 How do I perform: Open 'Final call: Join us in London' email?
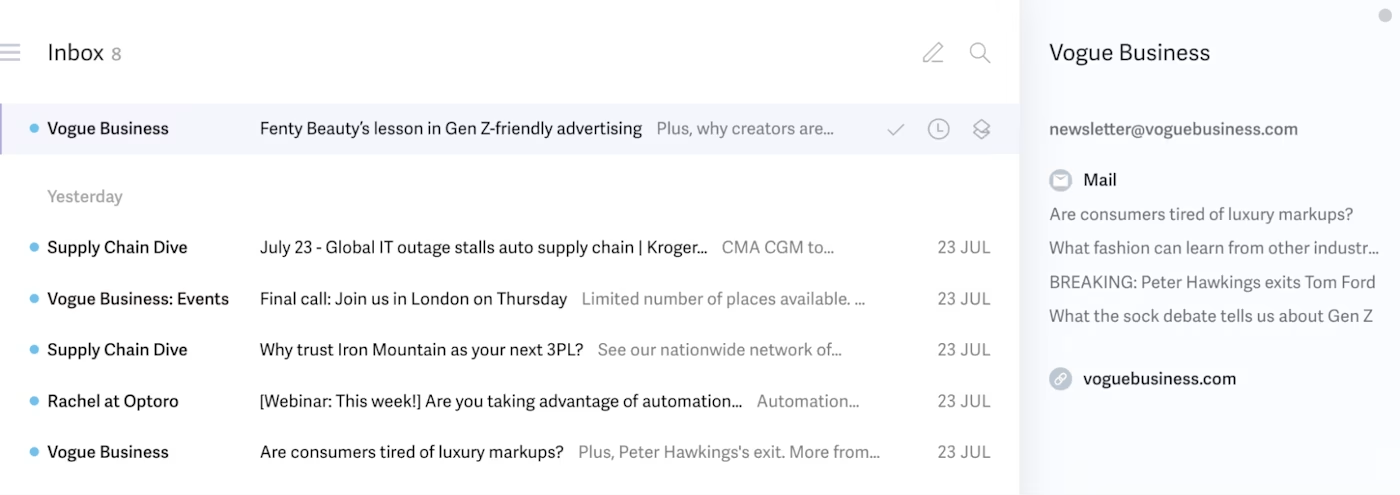[413, 299]
